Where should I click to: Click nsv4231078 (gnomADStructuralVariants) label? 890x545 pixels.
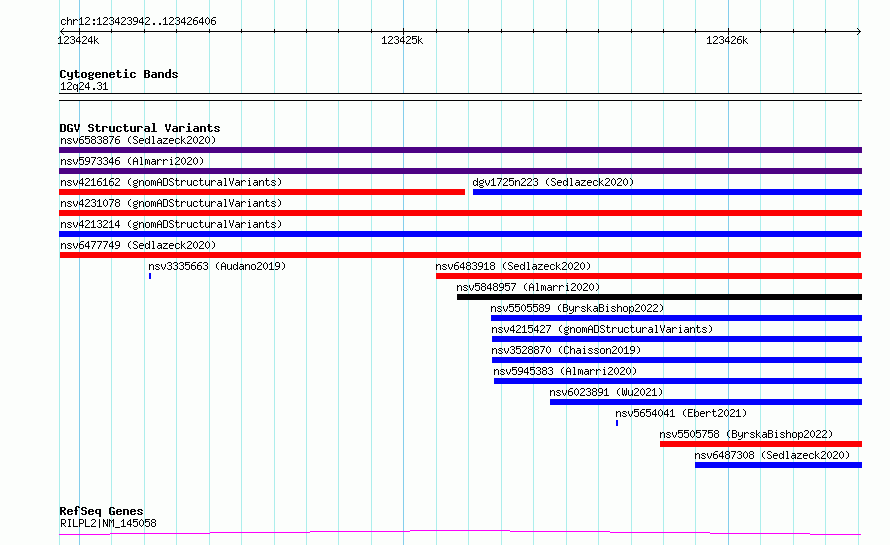tap(171, 203)
